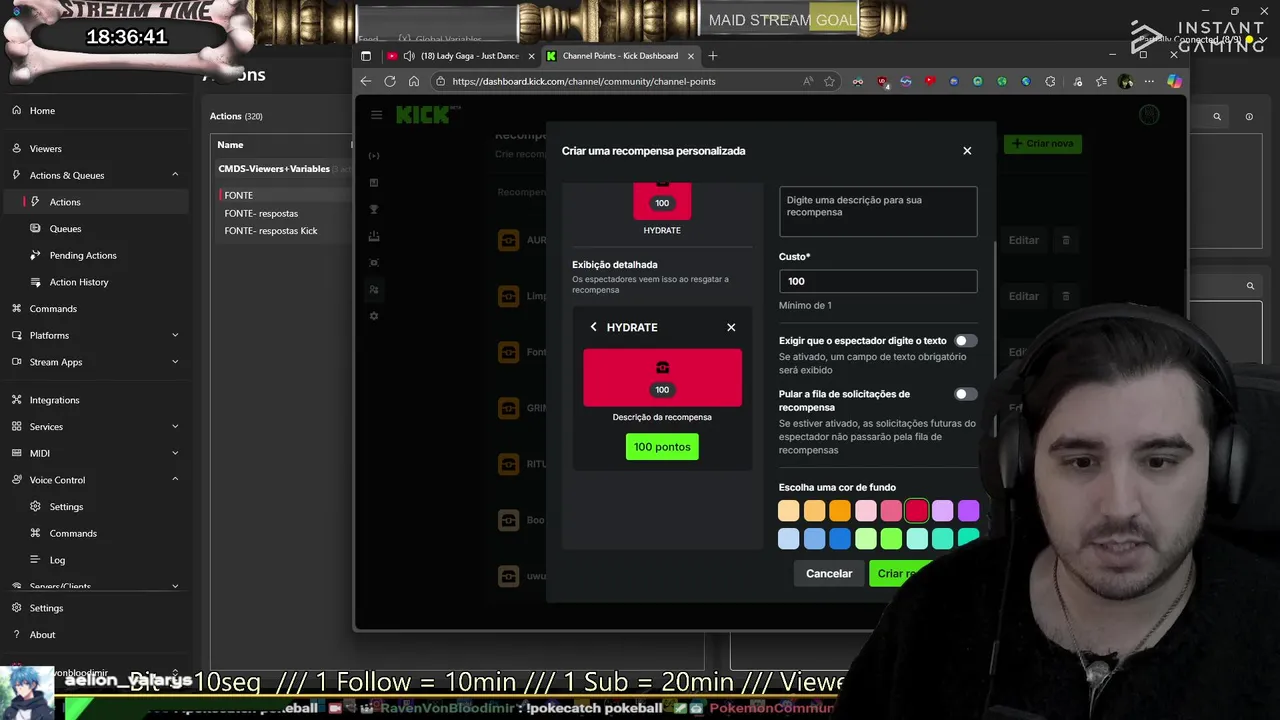The width and height of the screenshot is (1280, 720).
Task: Click the CMDS-Viewers+Variables group header
Action: 274,169
